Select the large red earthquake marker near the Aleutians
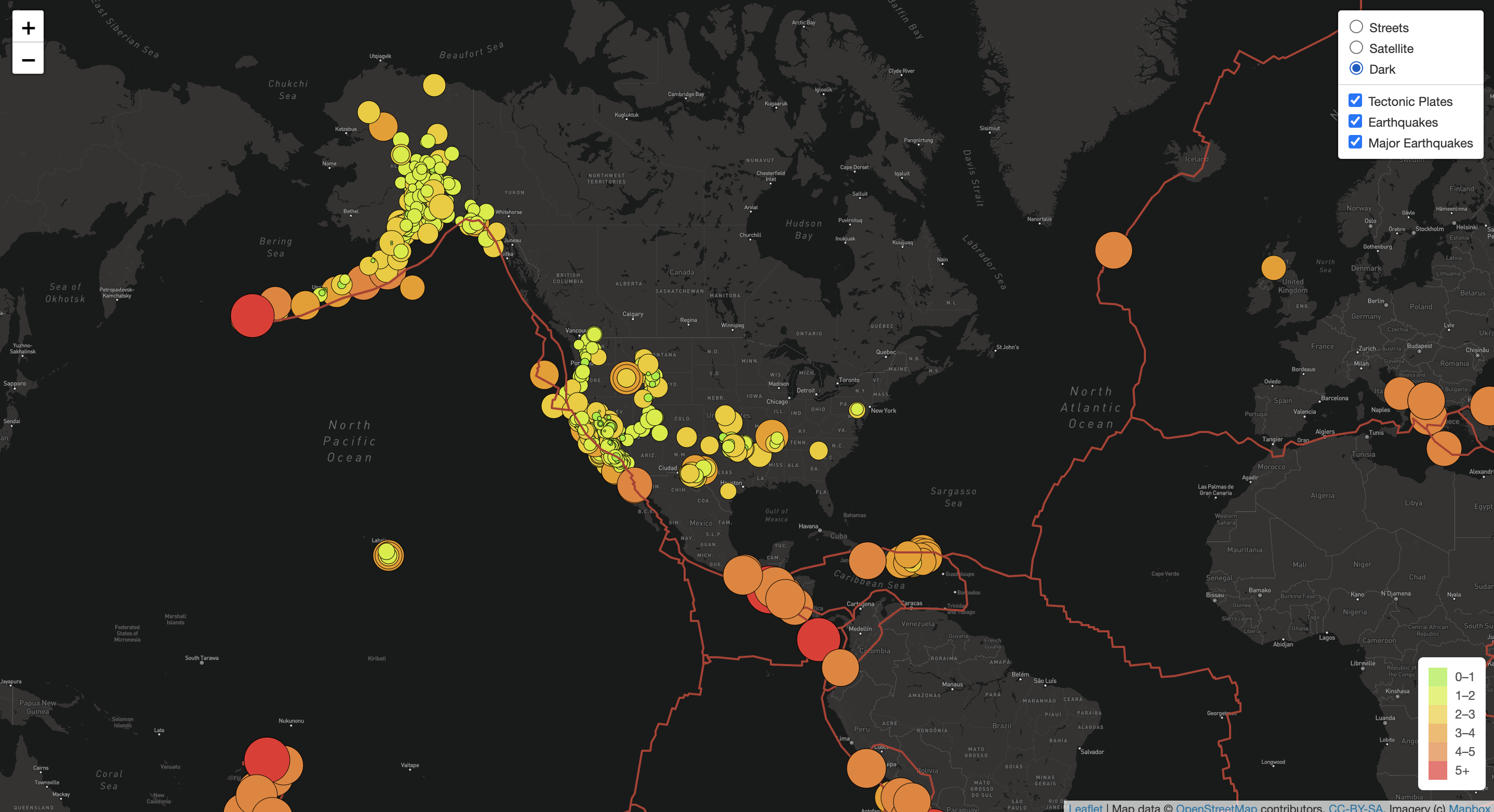Viewport: 1494px width, 812px height. 254,315
